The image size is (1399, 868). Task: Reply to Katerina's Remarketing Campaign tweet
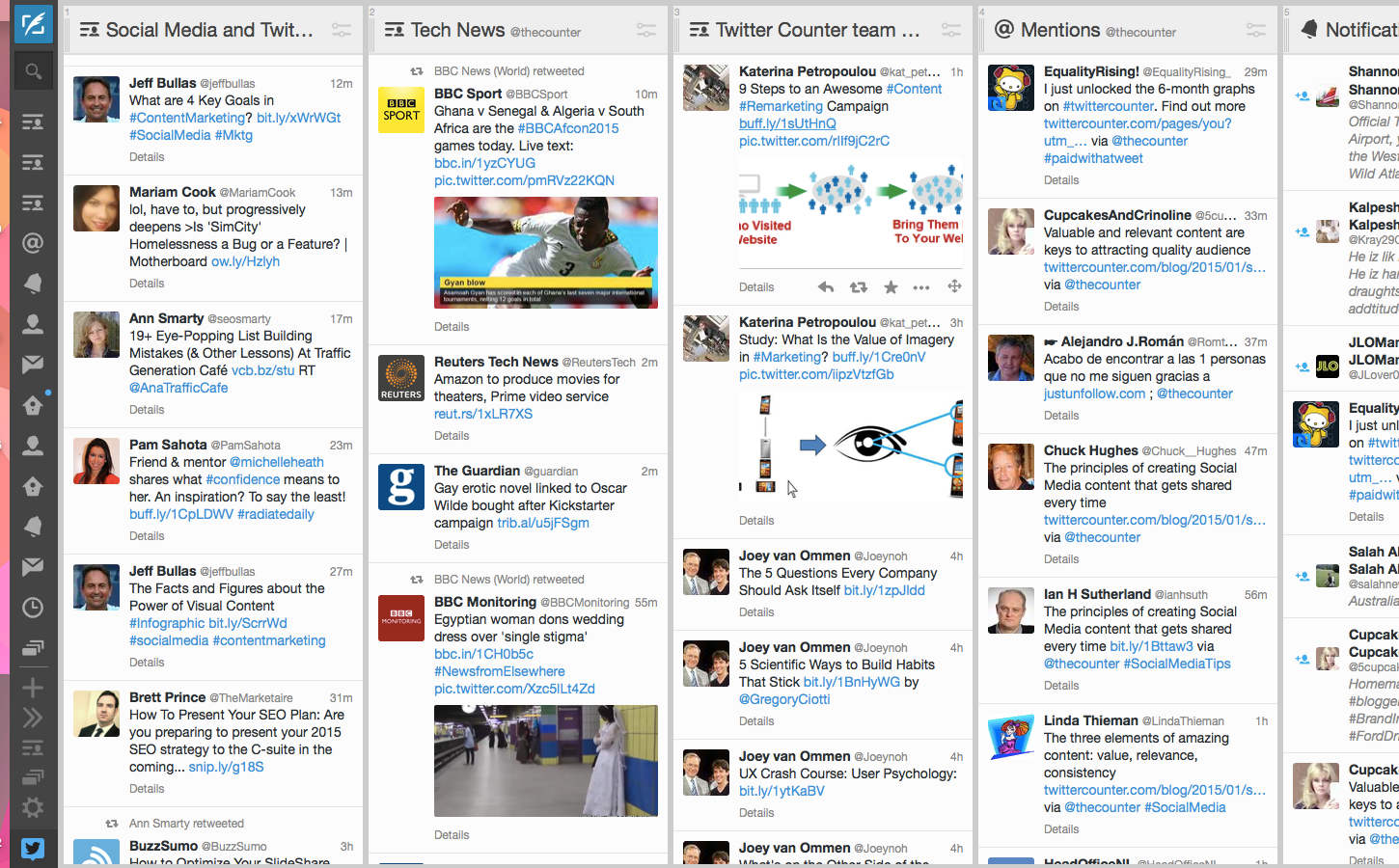tap(826, 287)
